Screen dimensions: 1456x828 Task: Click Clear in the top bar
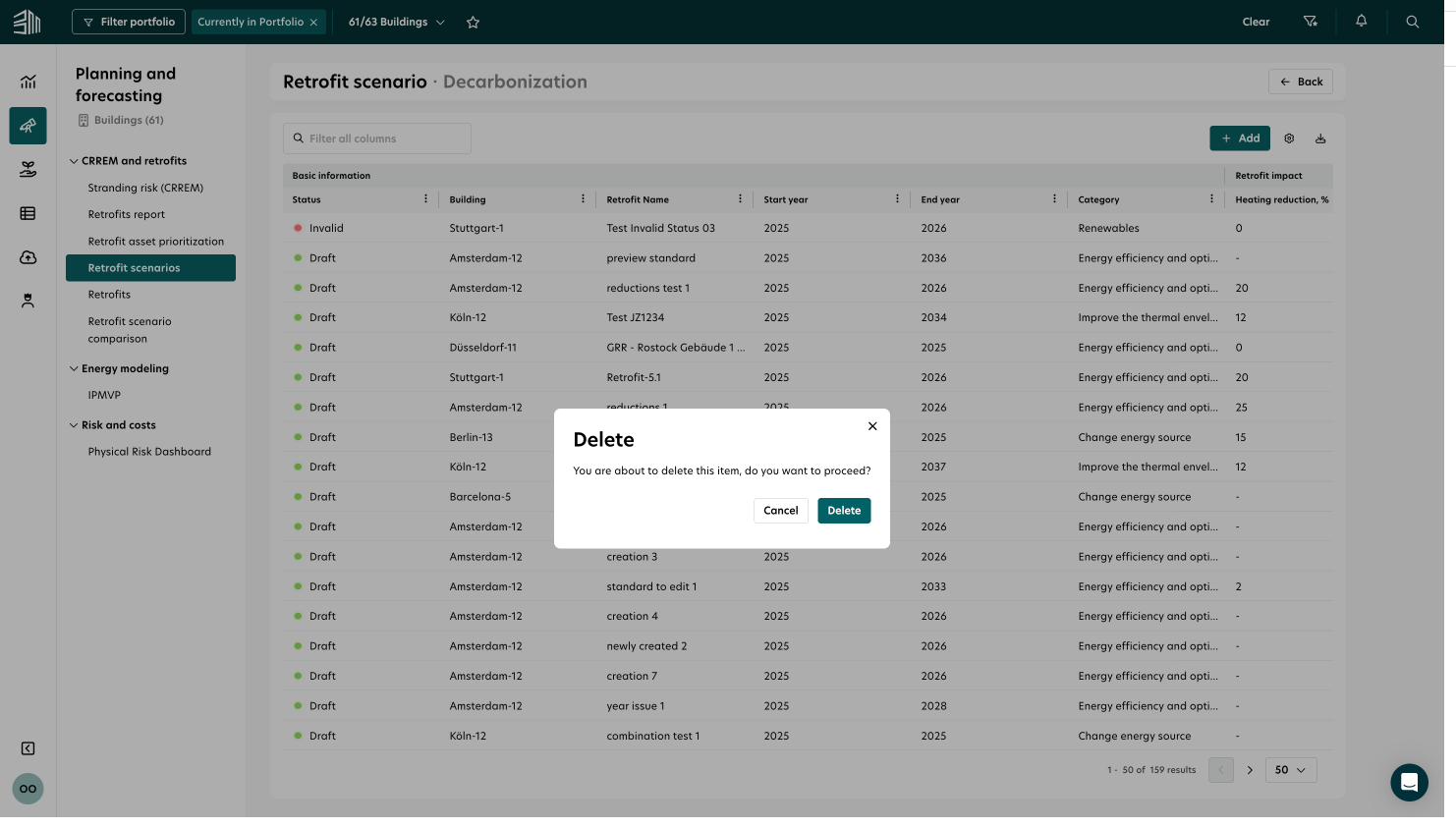[1256, 22]
